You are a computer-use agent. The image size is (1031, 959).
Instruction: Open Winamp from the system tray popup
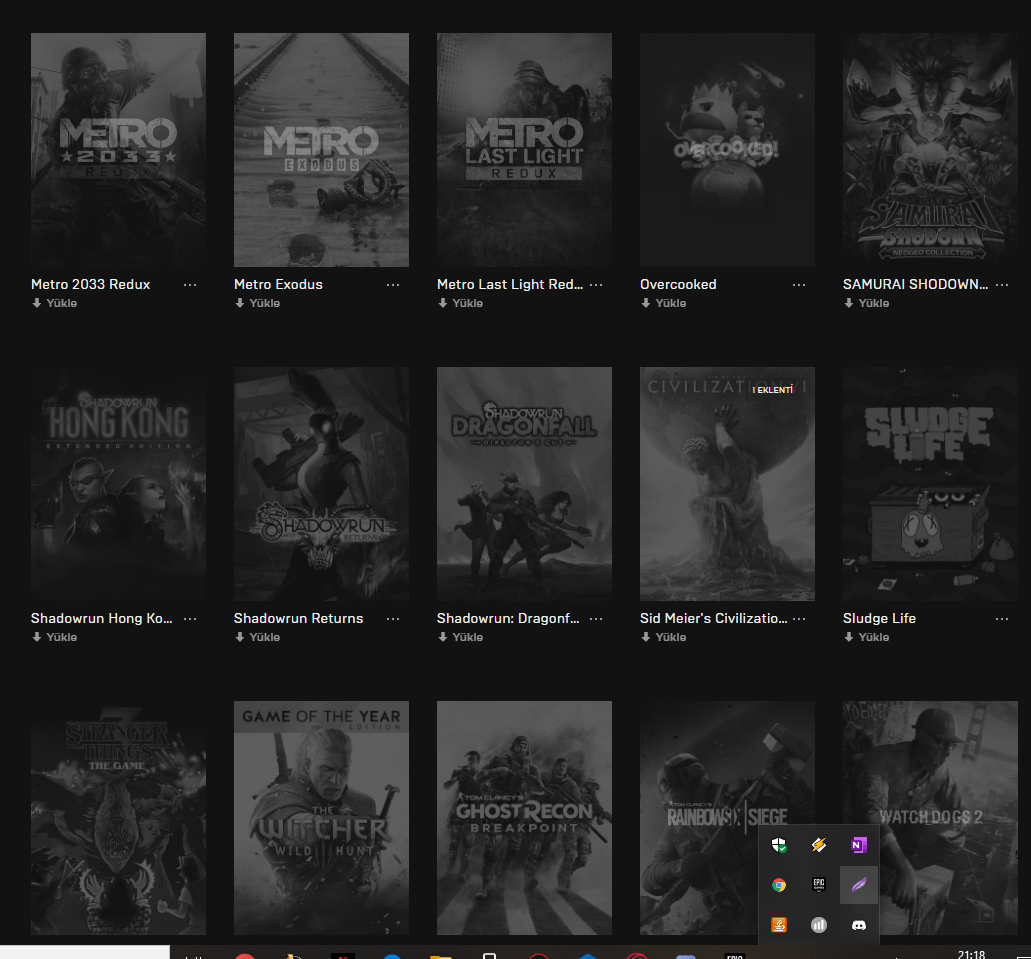coord(818,845)
